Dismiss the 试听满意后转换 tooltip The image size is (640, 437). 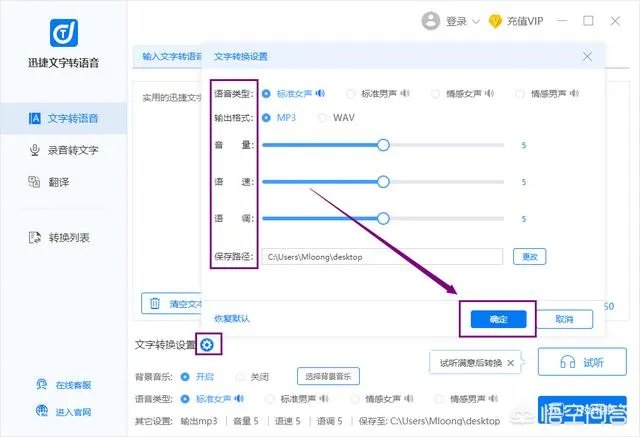coord(510,363)
